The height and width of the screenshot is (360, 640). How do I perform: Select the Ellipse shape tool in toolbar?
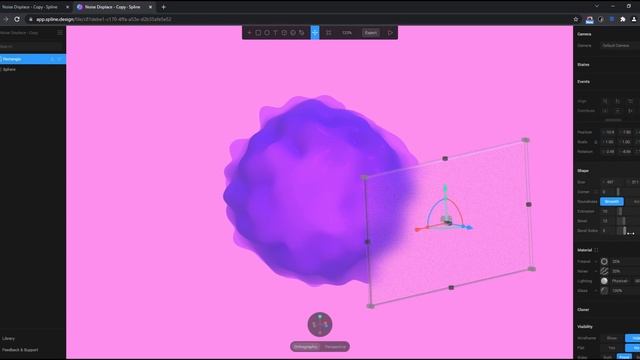tap(267, 33)
